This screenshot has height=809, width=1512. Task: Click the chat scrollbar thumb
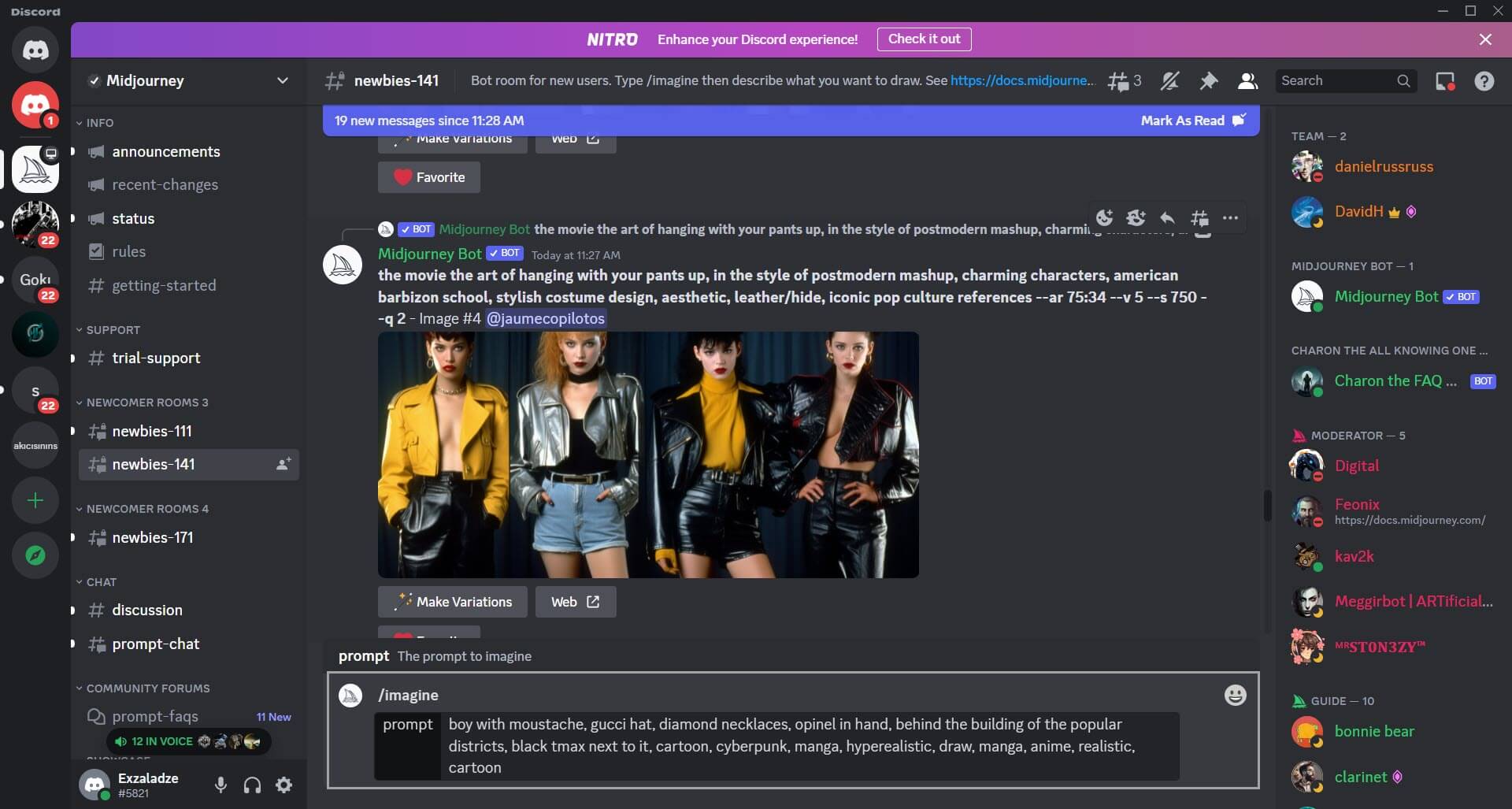(x=1267, y=505)
